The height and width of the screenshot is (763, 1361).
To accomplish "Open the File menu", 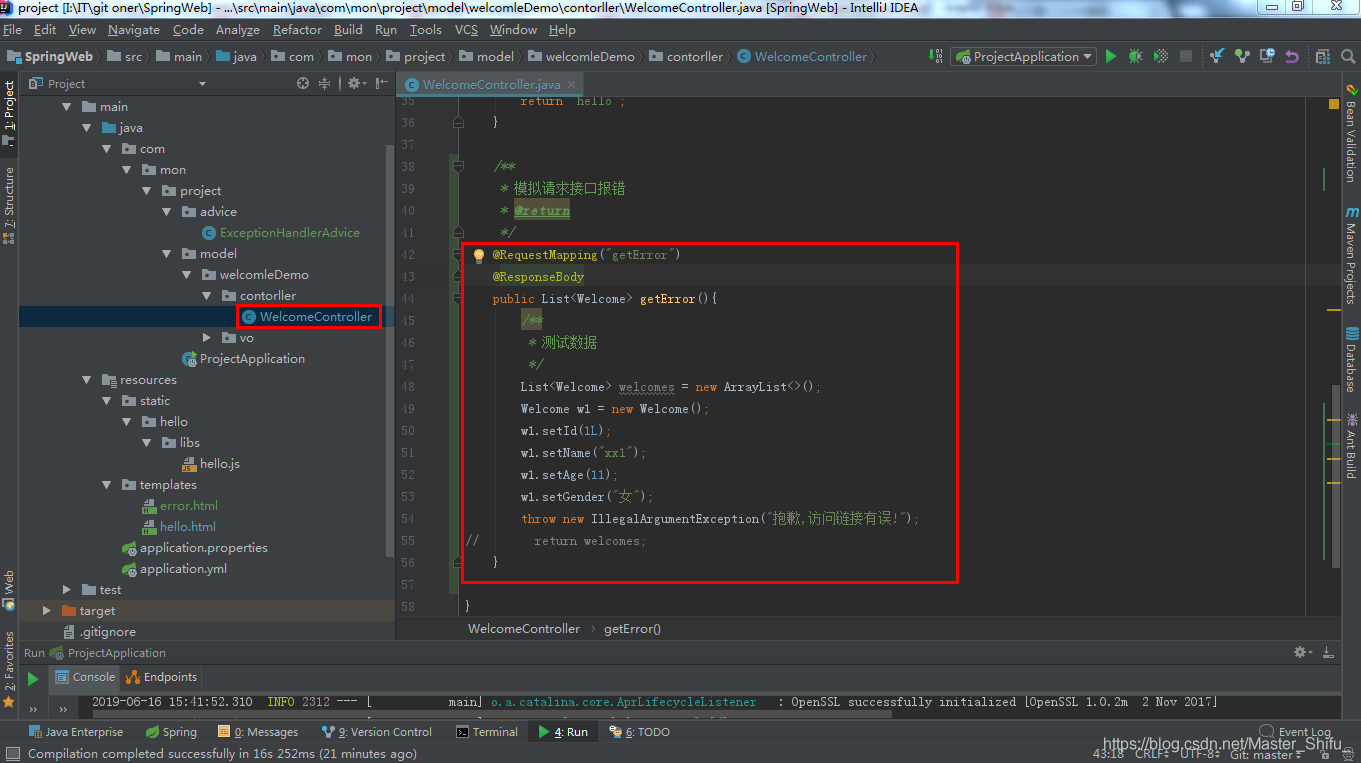I will (12, 30).
